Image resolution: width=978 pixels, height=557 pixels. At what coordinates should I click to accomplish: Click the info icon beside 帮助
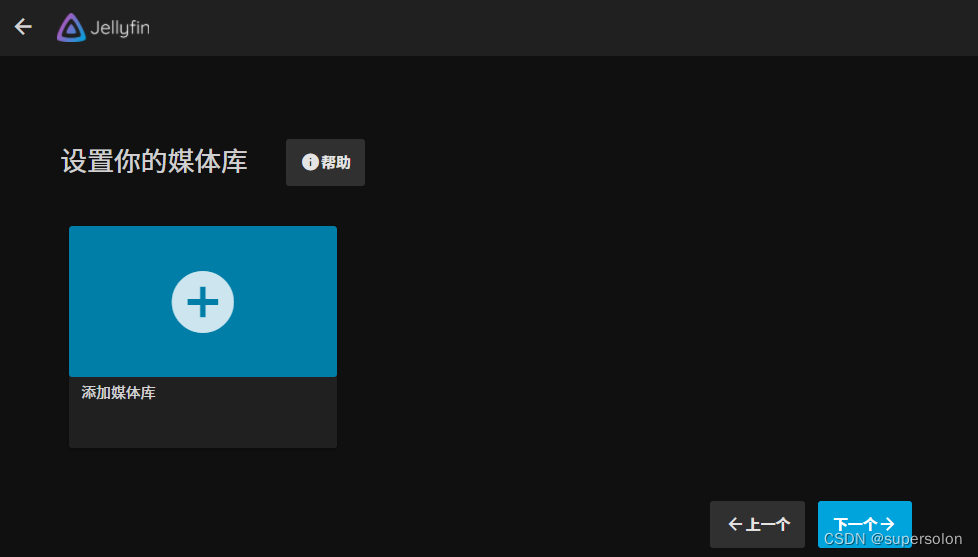tap(310, 162)
